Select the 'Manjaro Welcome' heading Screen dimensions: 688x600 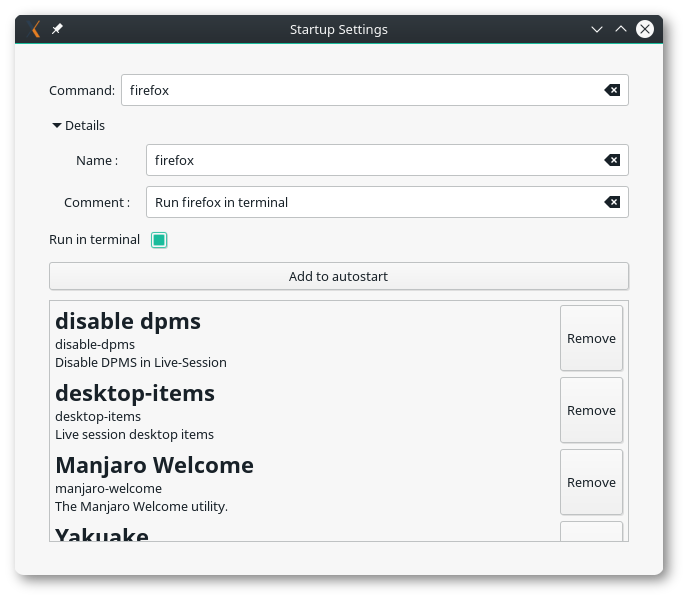click(154, 465)
